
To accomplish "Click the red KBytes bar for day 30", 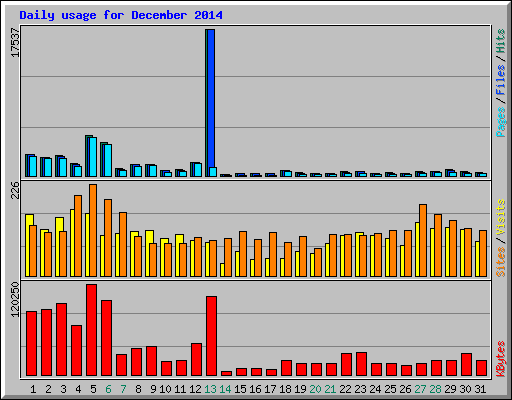I will 466,365.
